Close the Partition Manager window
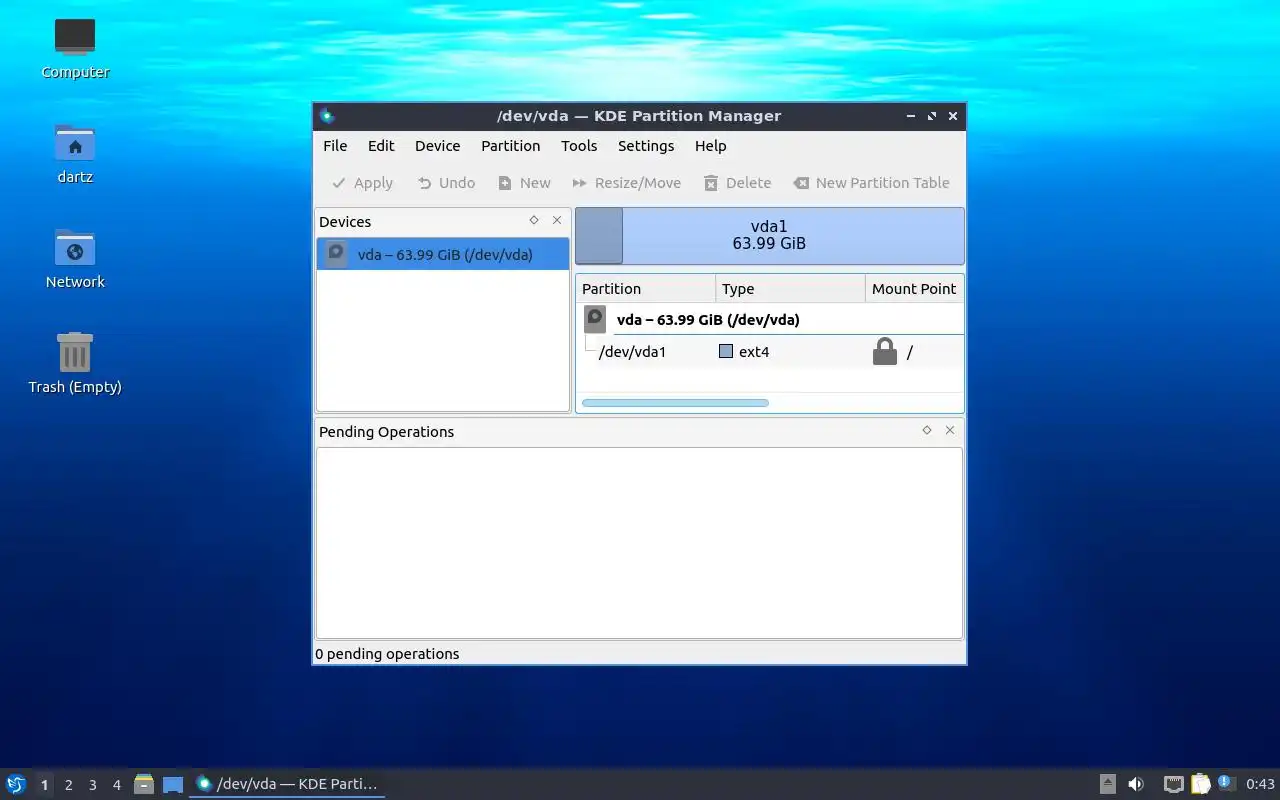 [953, 116]
